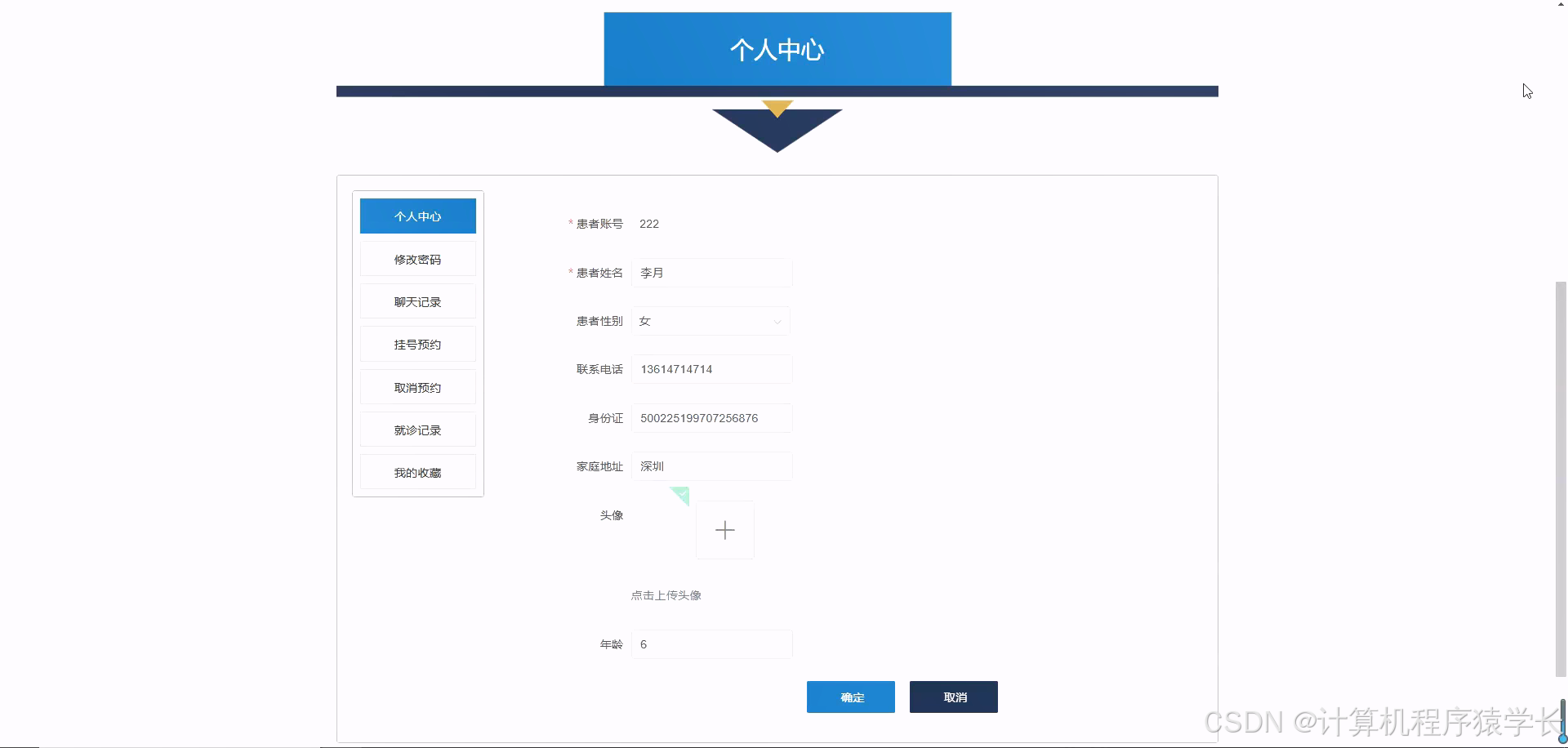Click the dropdown chevron beside 女

[x=777, y=321]
